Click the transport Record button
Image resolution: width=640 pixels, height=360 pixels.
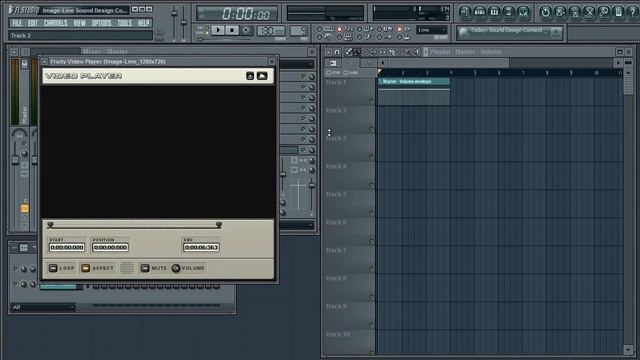pyautogui.click(x=246, y=30)
